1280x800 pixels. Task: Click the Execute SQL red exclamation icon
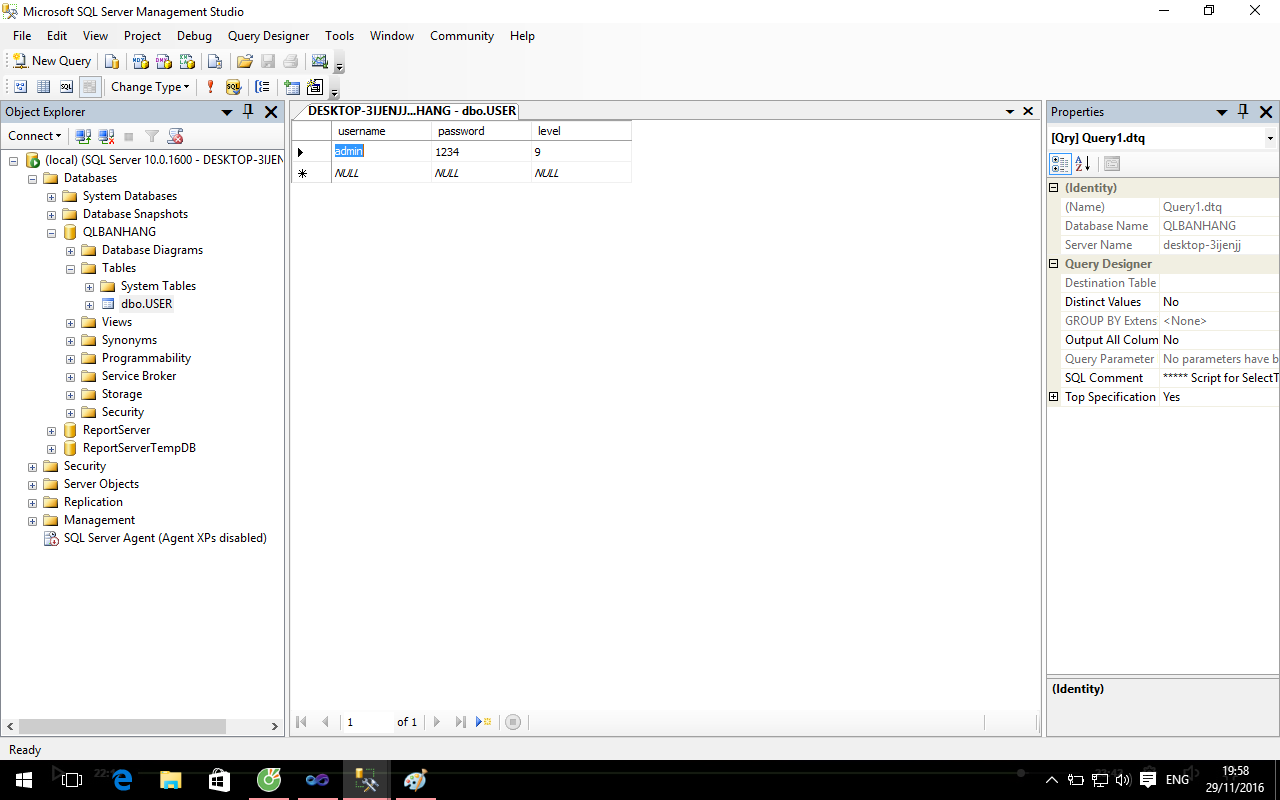(210, 87)
